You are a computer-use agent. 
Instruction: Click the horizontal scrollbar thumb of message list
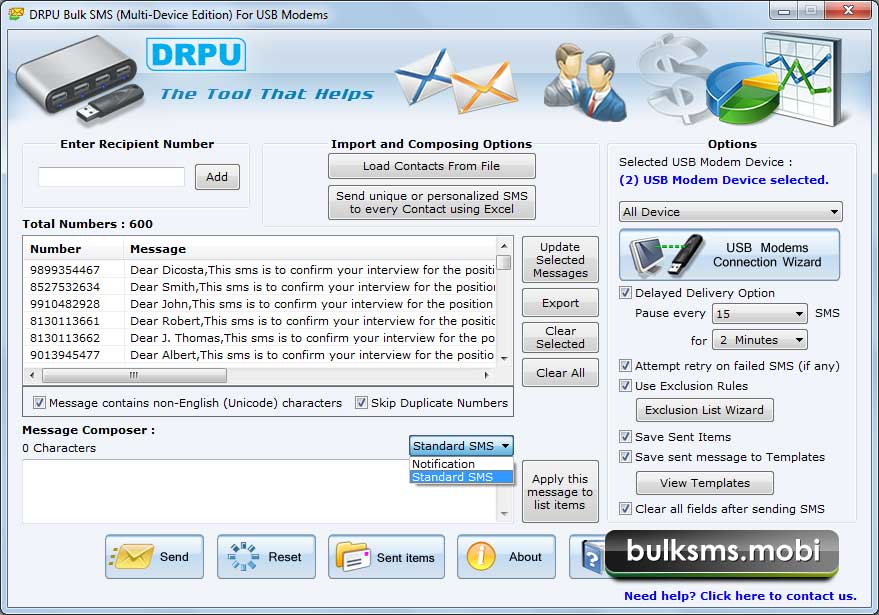click(135, 375)
